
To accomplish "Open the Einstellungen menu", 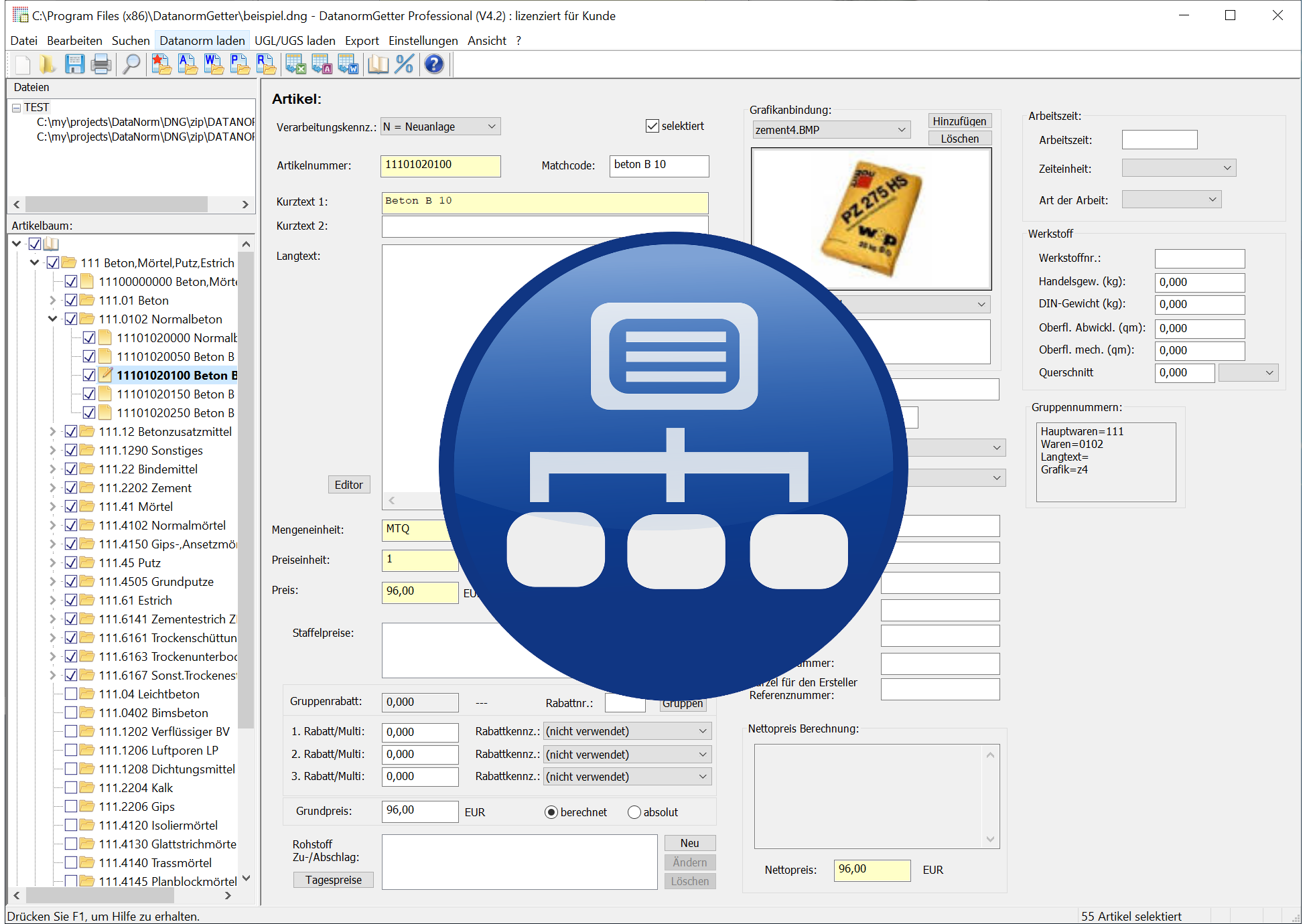I will coord(423,41).
